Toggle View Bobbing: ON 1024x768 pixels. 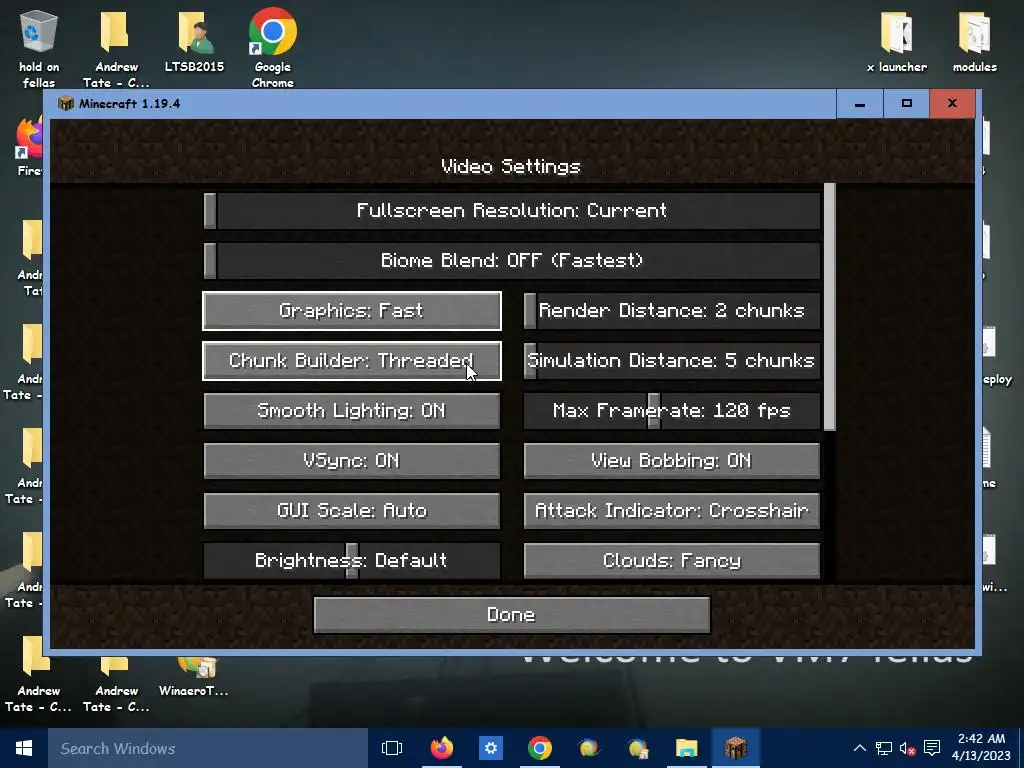671,461
